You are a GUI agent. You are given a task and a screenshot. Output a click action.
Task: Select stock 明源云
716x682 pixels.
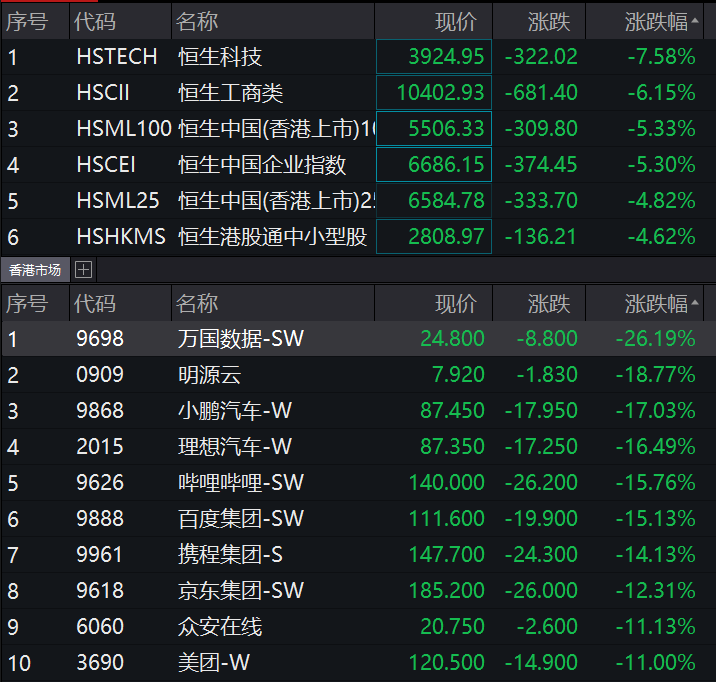point(210,375)
